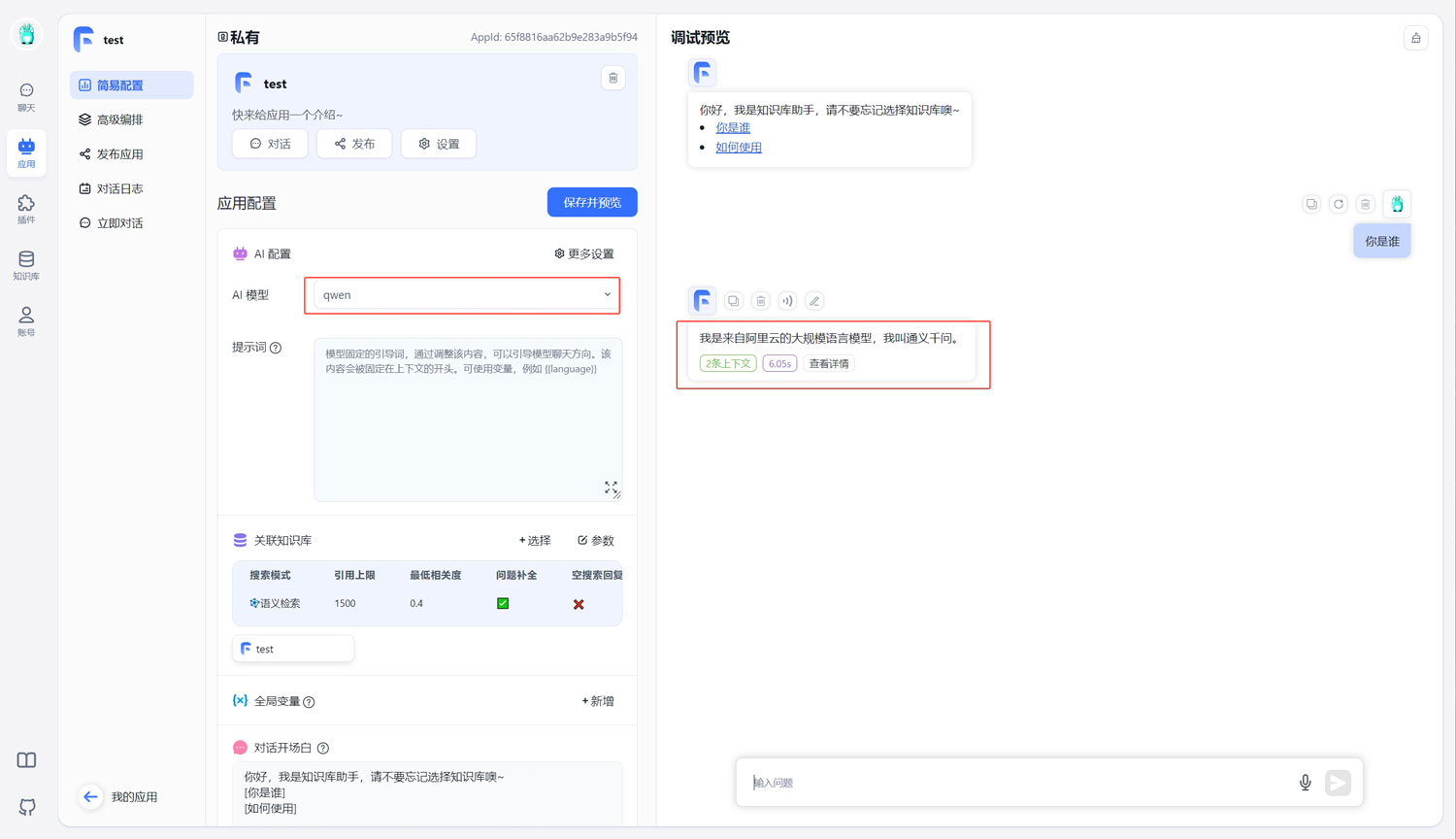Open the AI 模型 dropdown showing qwen
The image size is (1456, 839).
(464, 295)
